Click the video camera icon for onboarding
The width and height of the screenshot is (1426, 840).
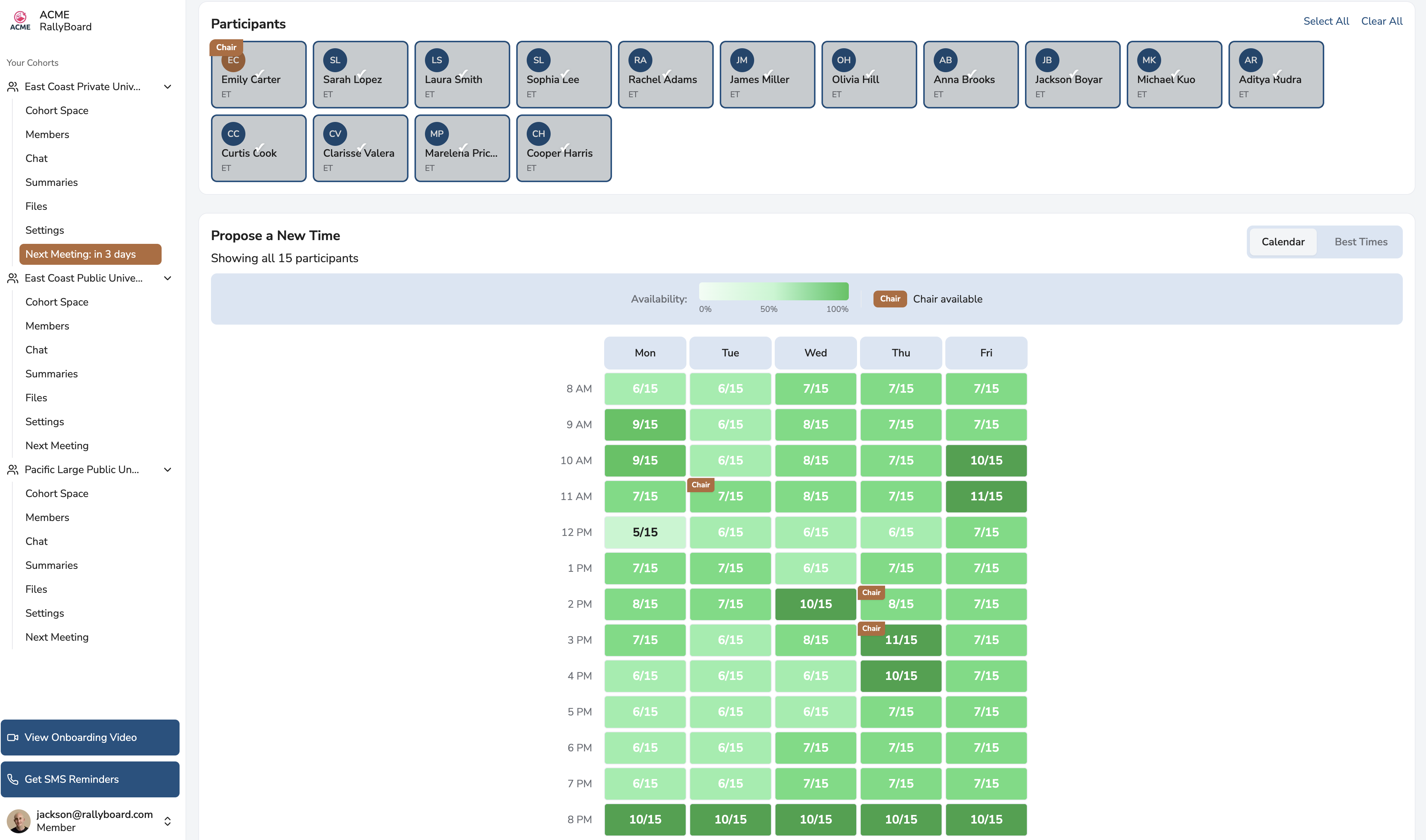(12, 737)
